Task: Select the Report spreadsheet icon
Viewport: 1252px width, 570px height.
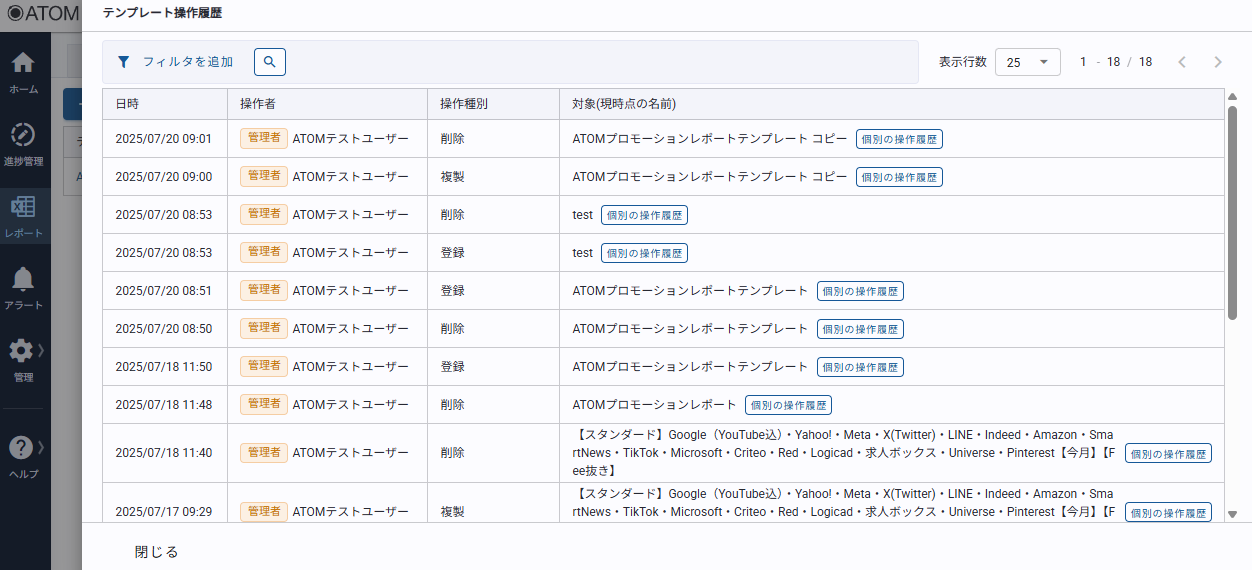Action: point(23,207)
